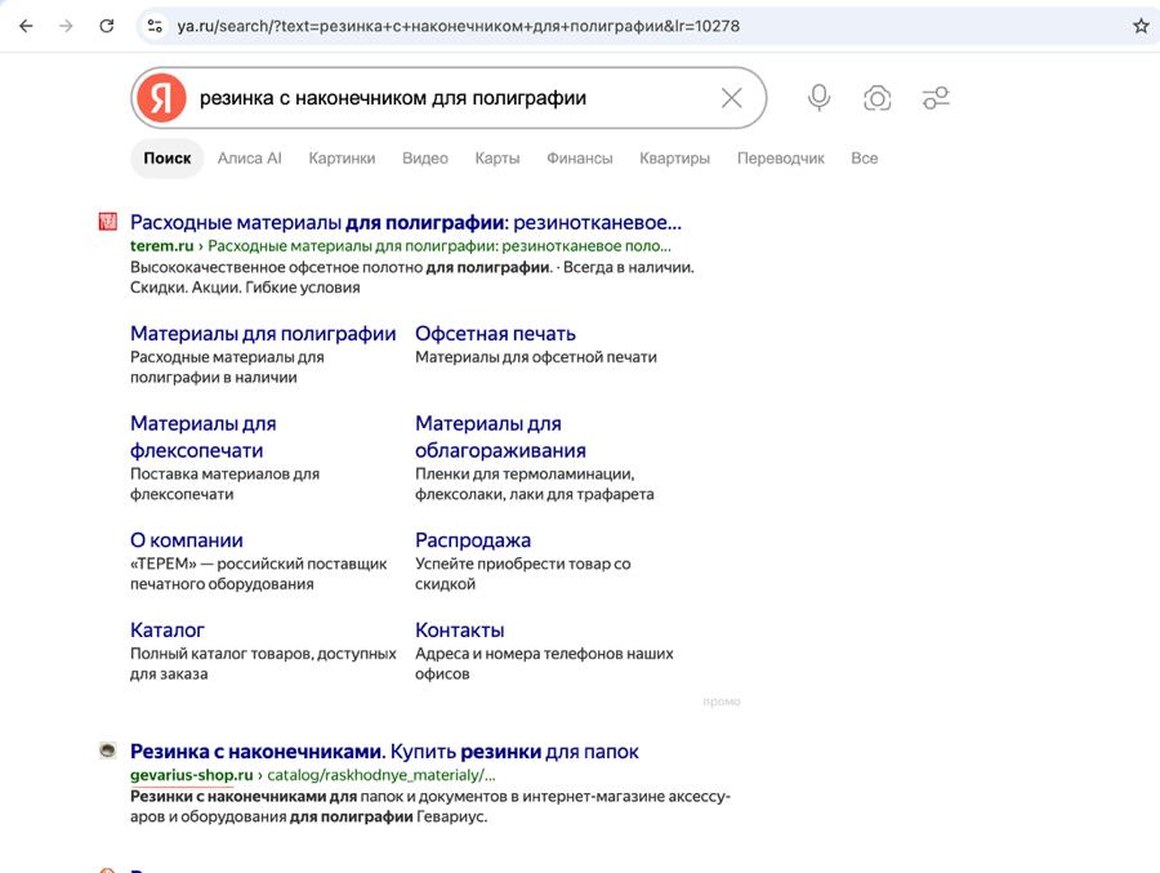Screen dimensions: 1160x873
Task: Click the terem.ru favicon
Action: [x=108, y=221]
